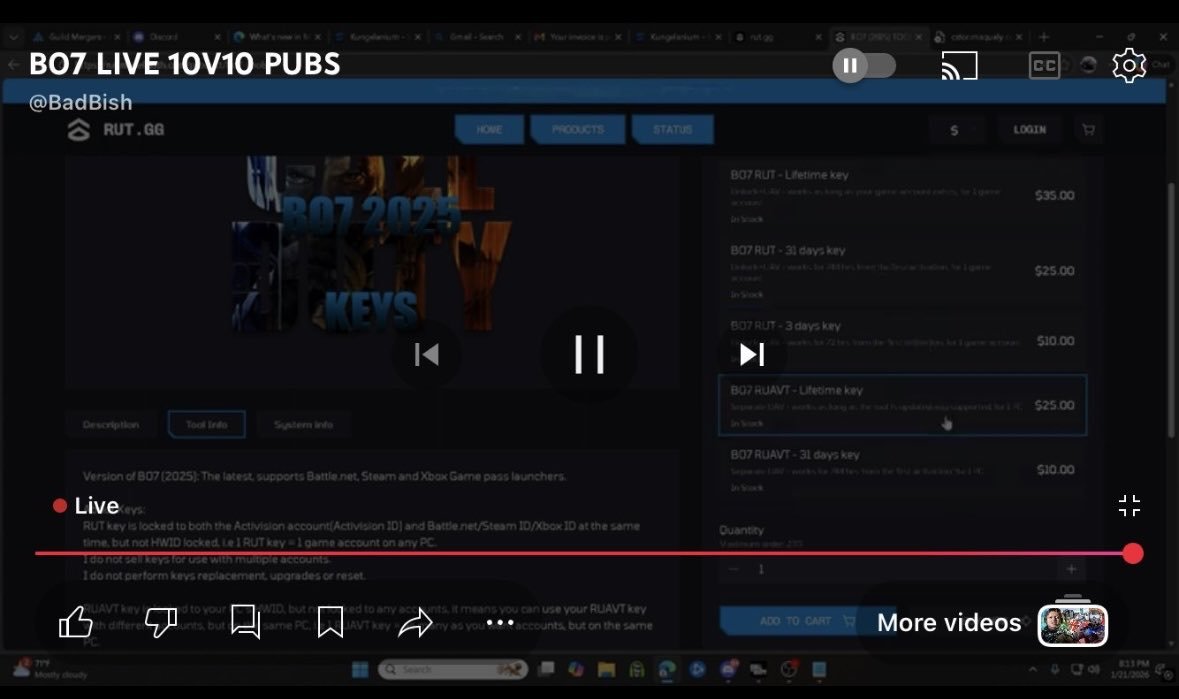Open PRODUCTS in the RUT.GG nav bar
This screenshot has height=699, width=1179.
(577, 129)
